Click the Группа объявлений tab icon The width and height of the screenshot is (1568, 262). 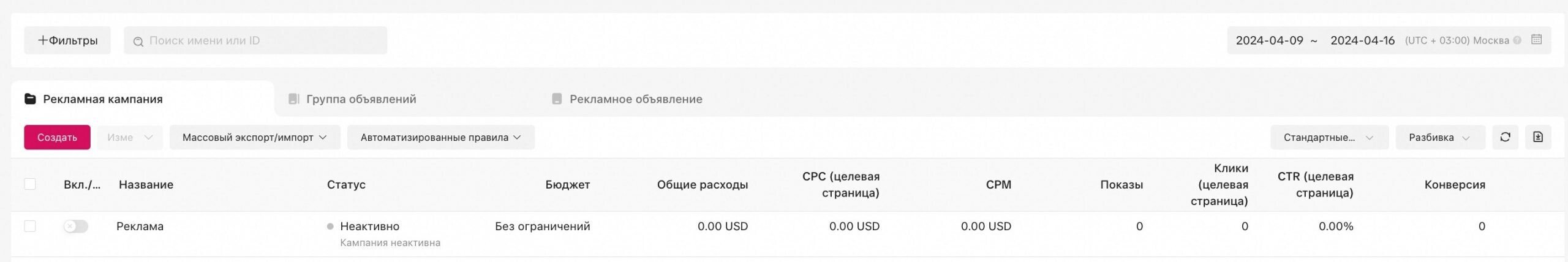pos(293,99)
